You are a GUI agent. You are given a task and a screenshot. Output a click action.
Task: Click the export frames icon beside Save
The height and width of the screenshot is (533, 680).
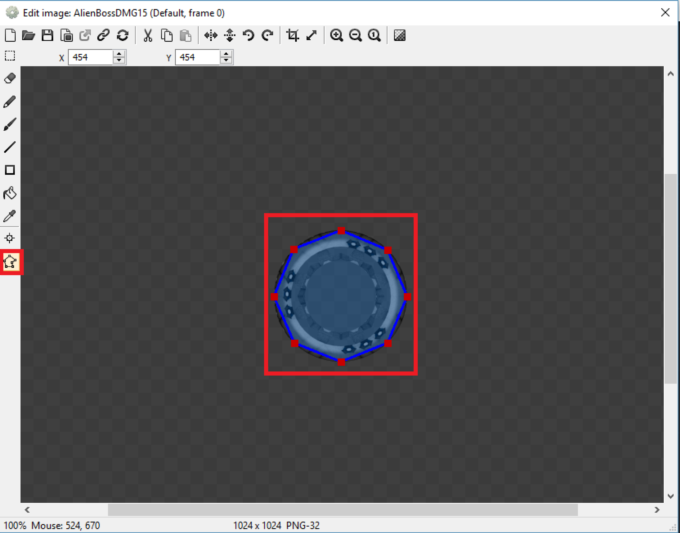(x=66, y=35)
